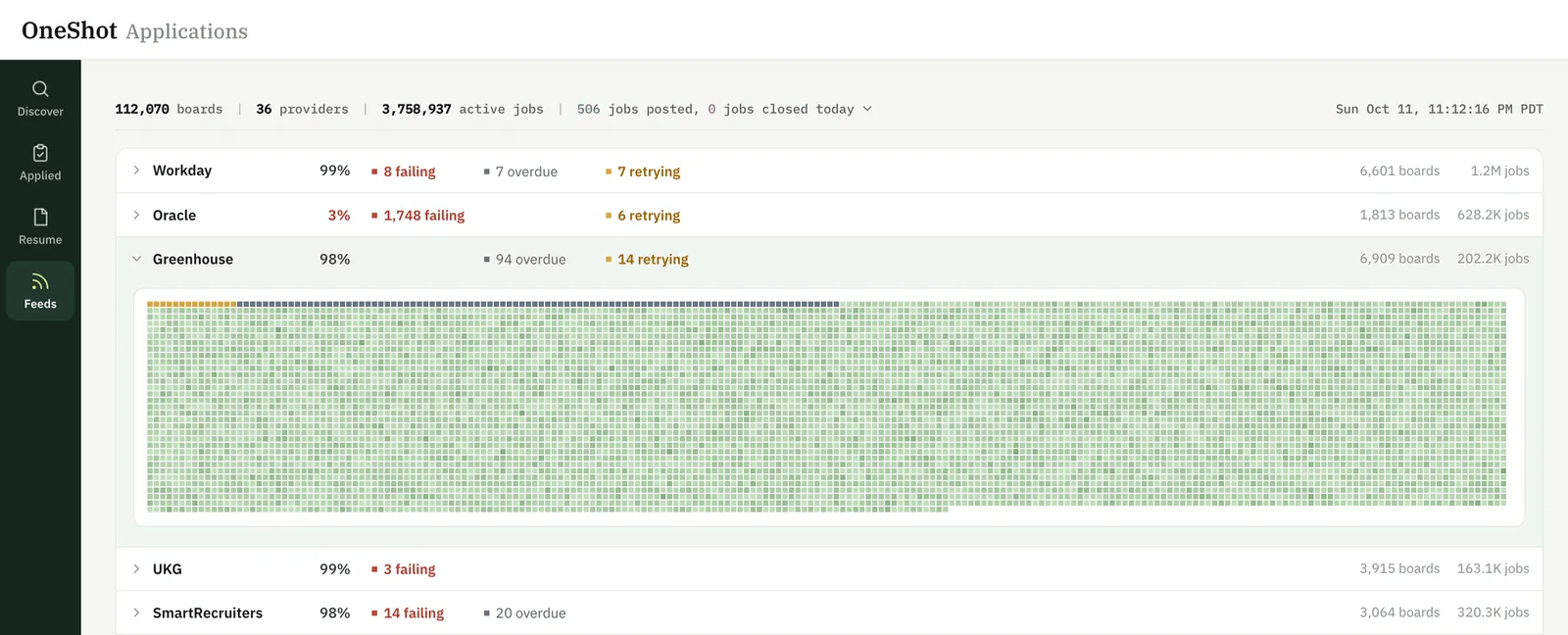Click Workday's "1.2M jobs" value

[1499, 171]
